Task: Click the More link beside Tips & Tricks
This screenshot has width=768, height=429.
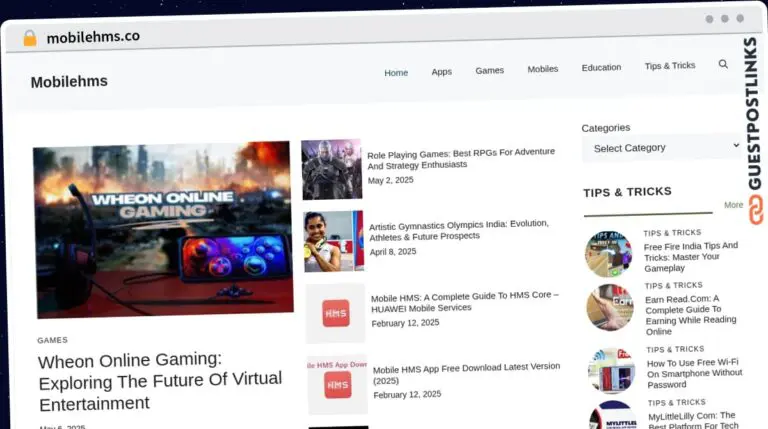Action: point(733,205)
